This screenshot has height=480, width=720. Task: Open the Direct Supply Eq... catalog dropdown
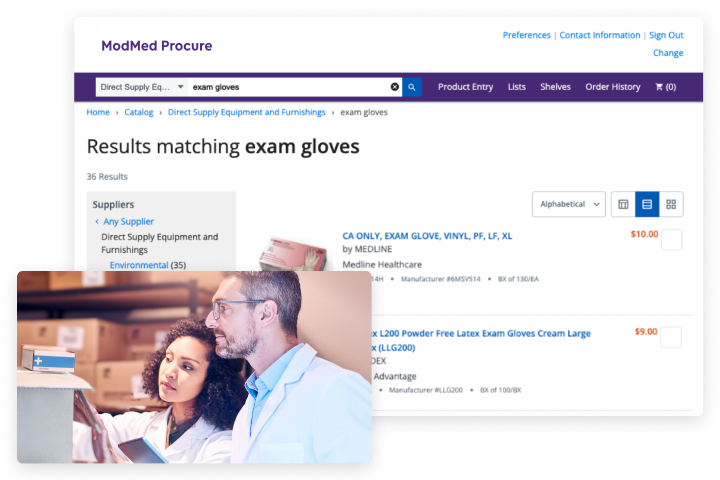coord(142,87)
